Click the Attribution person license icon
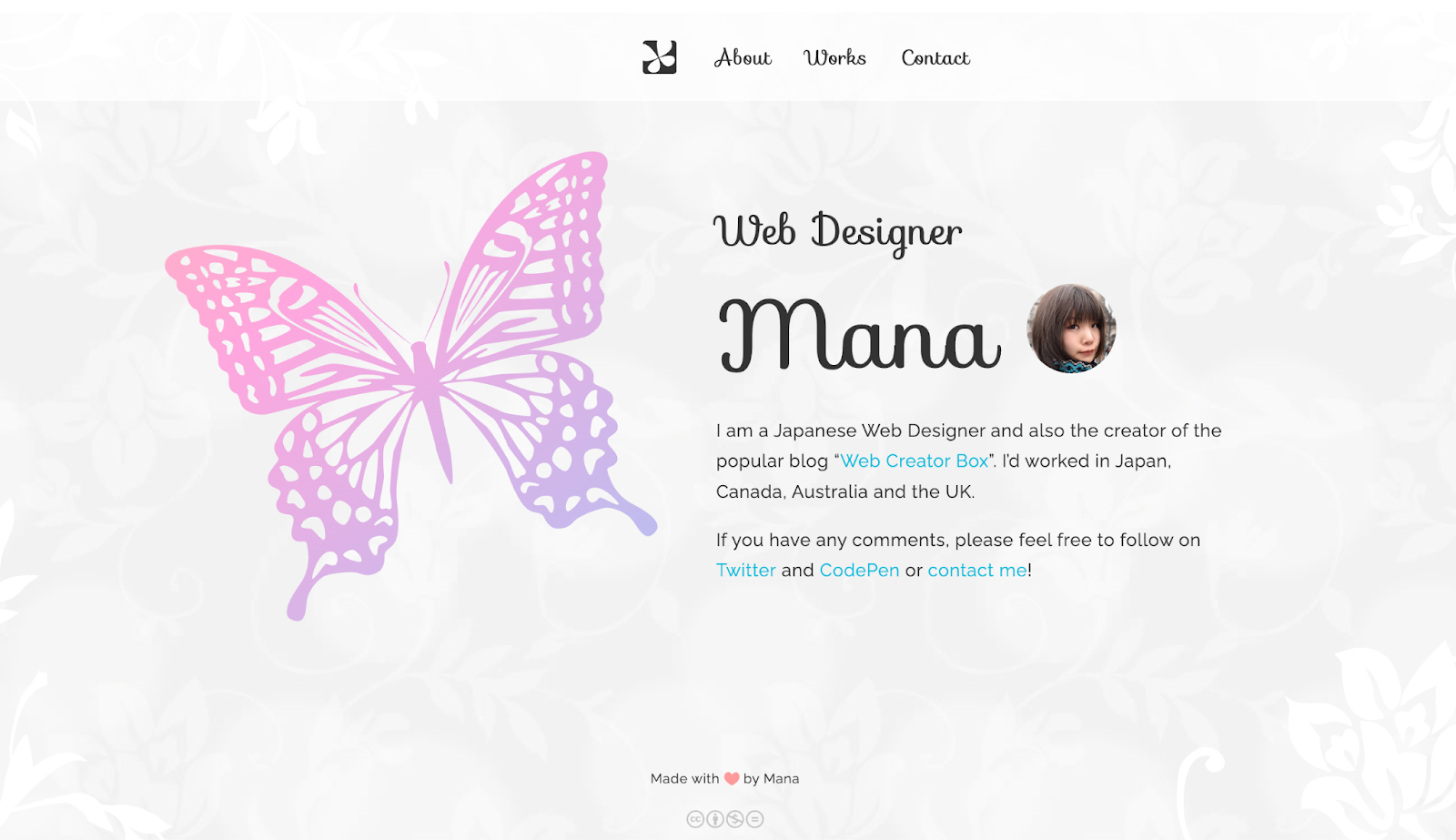This screenshot has height=840, width=1456. click(715, 819)
